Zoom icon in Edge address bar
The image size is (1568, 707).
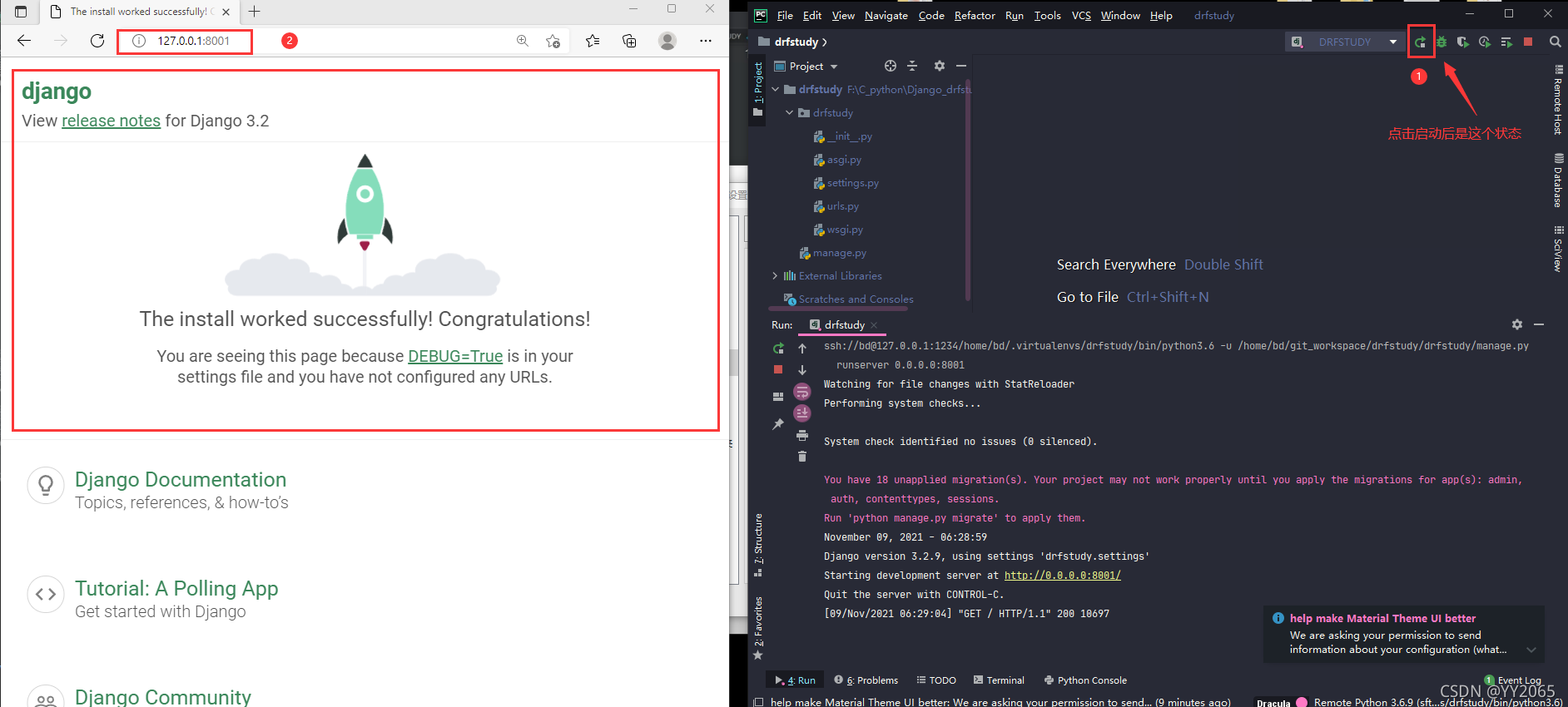(523, 41)
